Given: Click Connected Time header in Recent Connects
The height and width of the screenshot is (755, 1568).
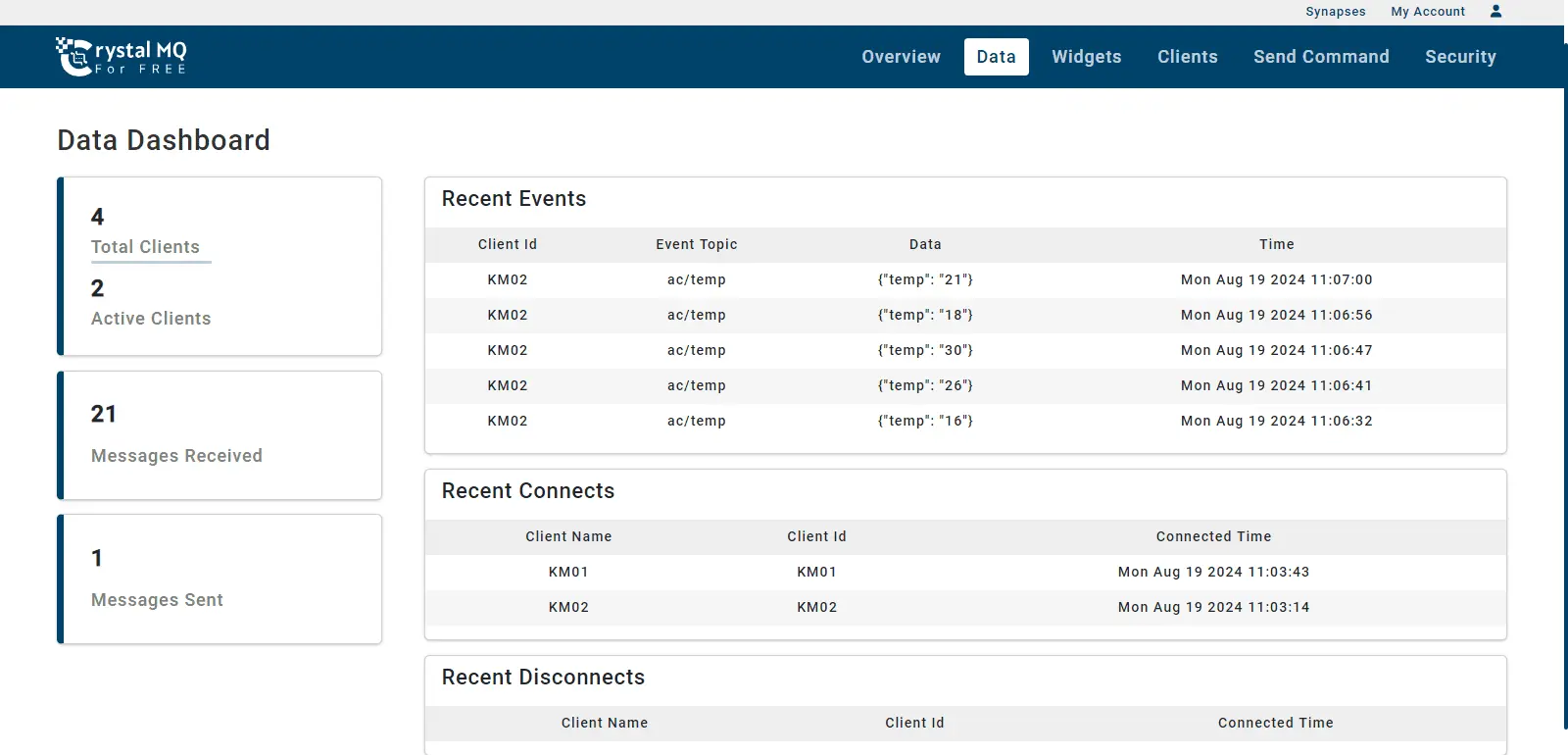Looking at the screenshot, I should [x=1213, y=536].
